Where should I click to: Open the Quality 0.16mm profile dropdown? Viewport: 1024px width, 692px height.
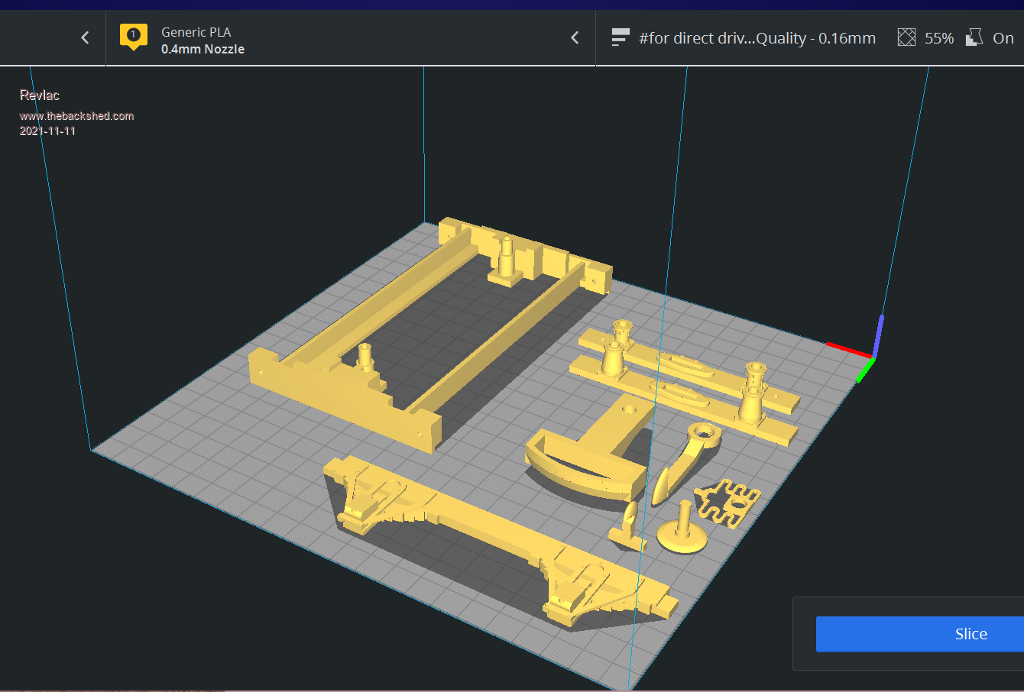(x=757, y=38)
